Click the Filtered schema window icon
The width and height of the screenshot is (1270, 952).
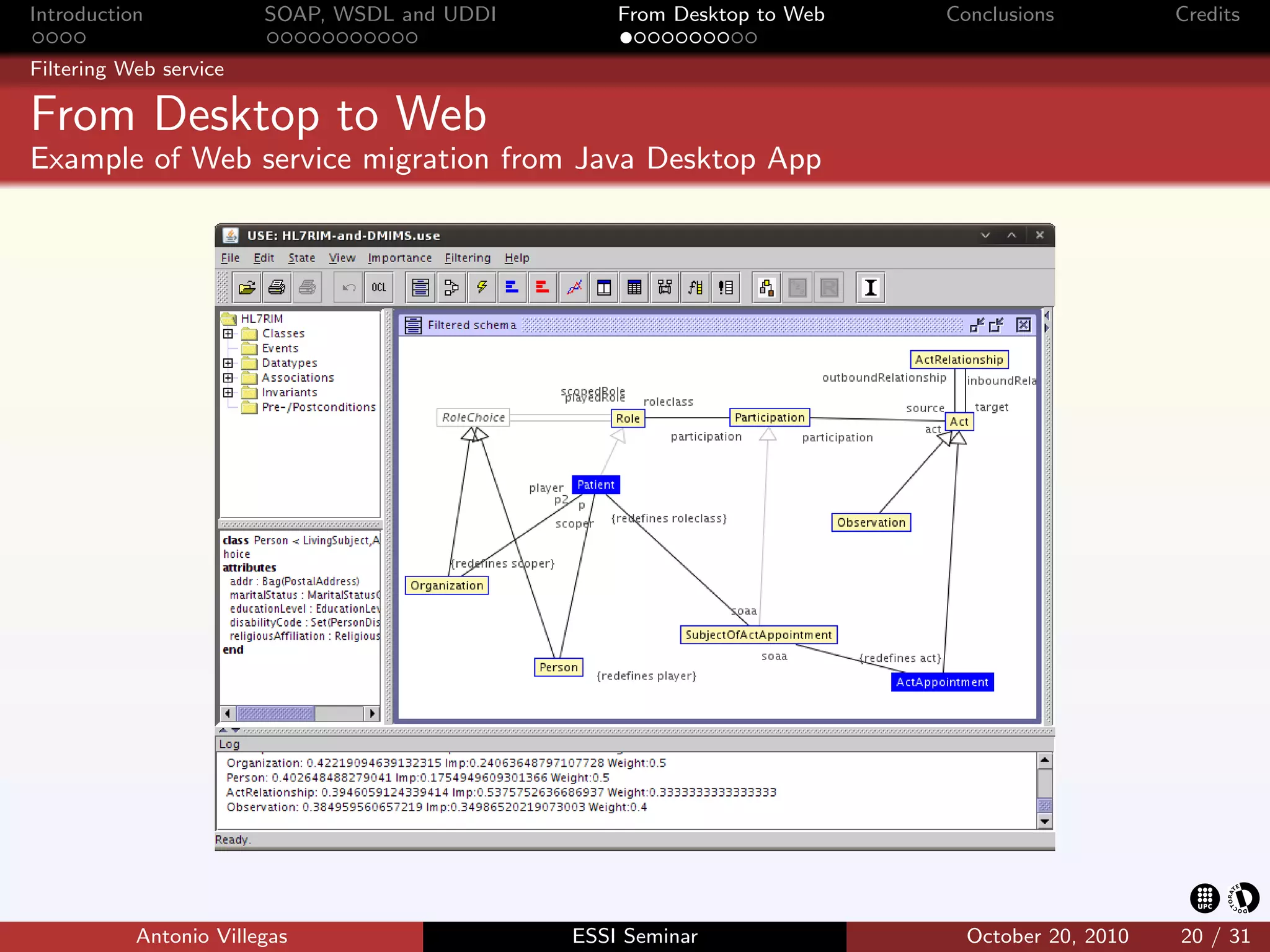pos(413,325)
